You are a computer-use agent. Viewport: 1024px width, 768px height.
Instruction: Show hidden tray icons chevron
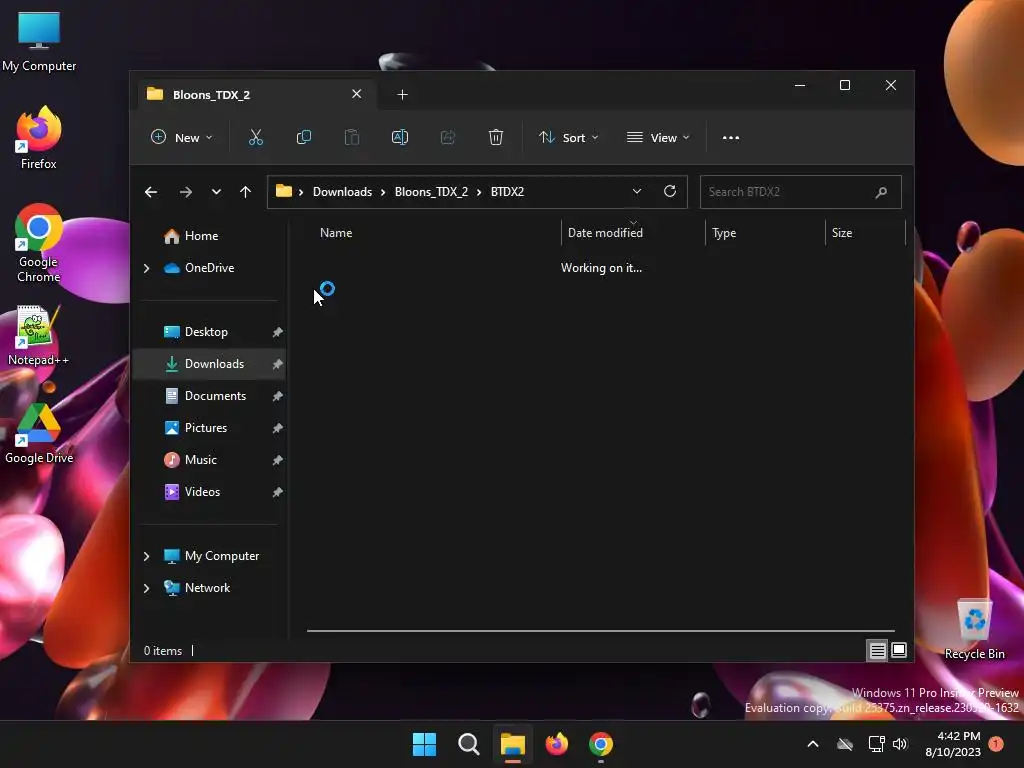[813, 744]
